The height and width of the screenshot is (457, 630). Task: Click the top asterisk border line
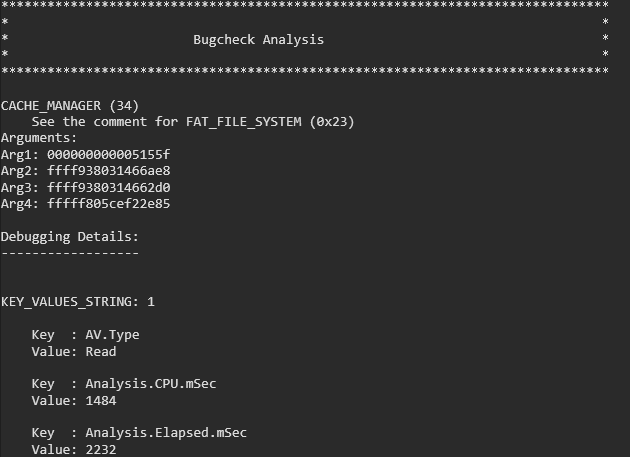305,7
